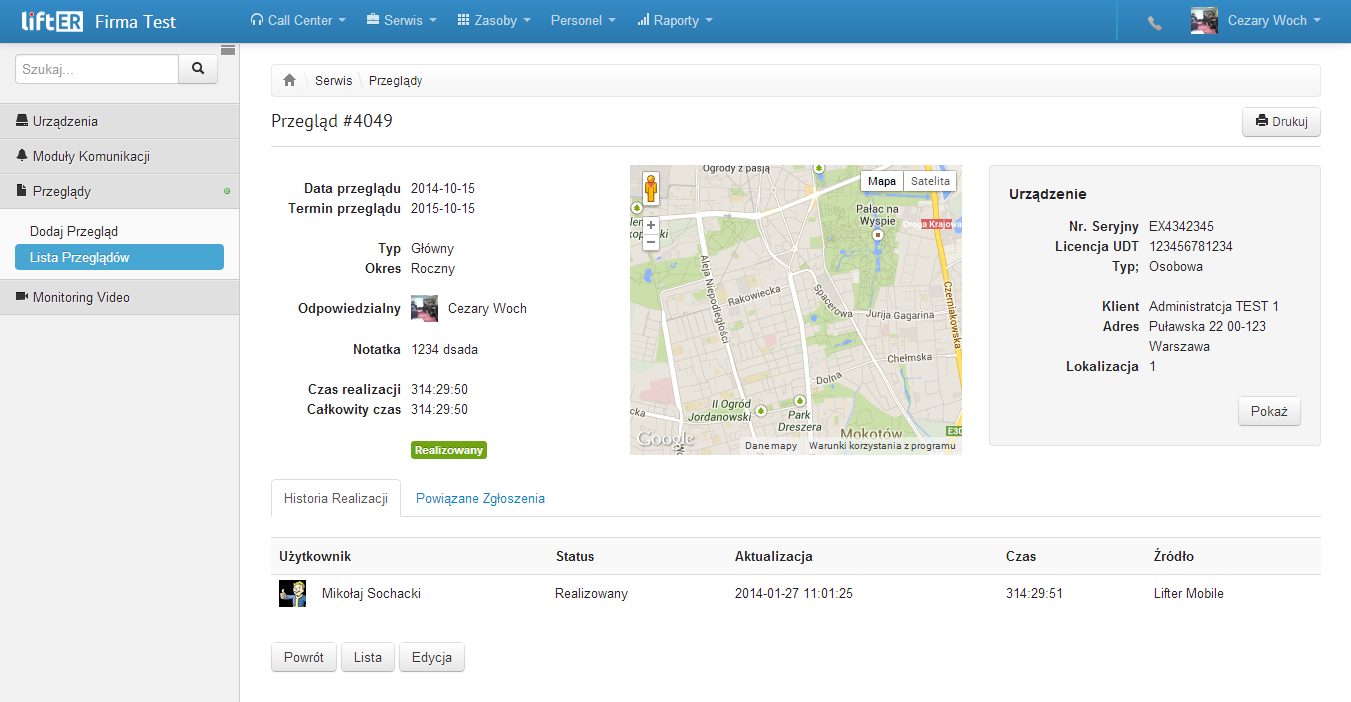Screen dimensions: 1351x702
Task: Zoom in on the map
Action: [x=651, y=225]
